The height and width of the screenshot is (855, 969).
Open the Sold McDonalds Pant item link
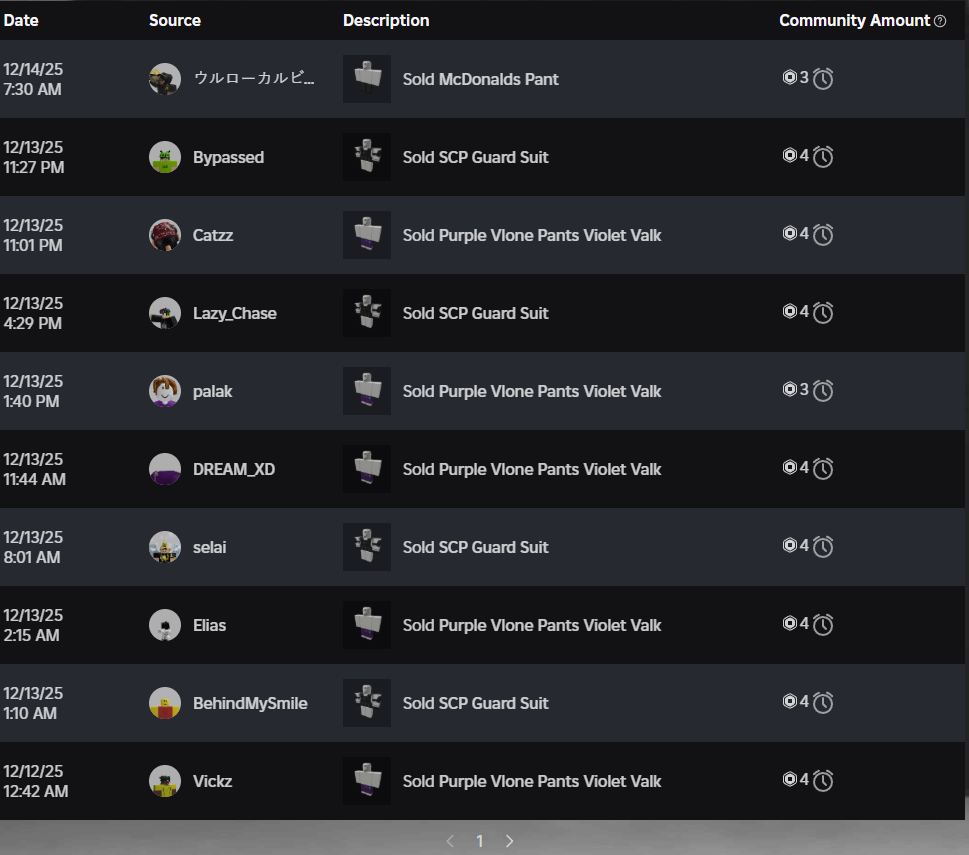coord(480,79)
